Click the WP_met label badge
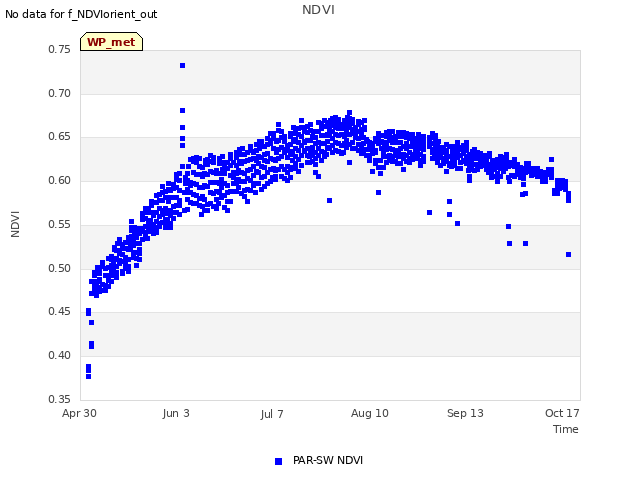 coord(111,42)
